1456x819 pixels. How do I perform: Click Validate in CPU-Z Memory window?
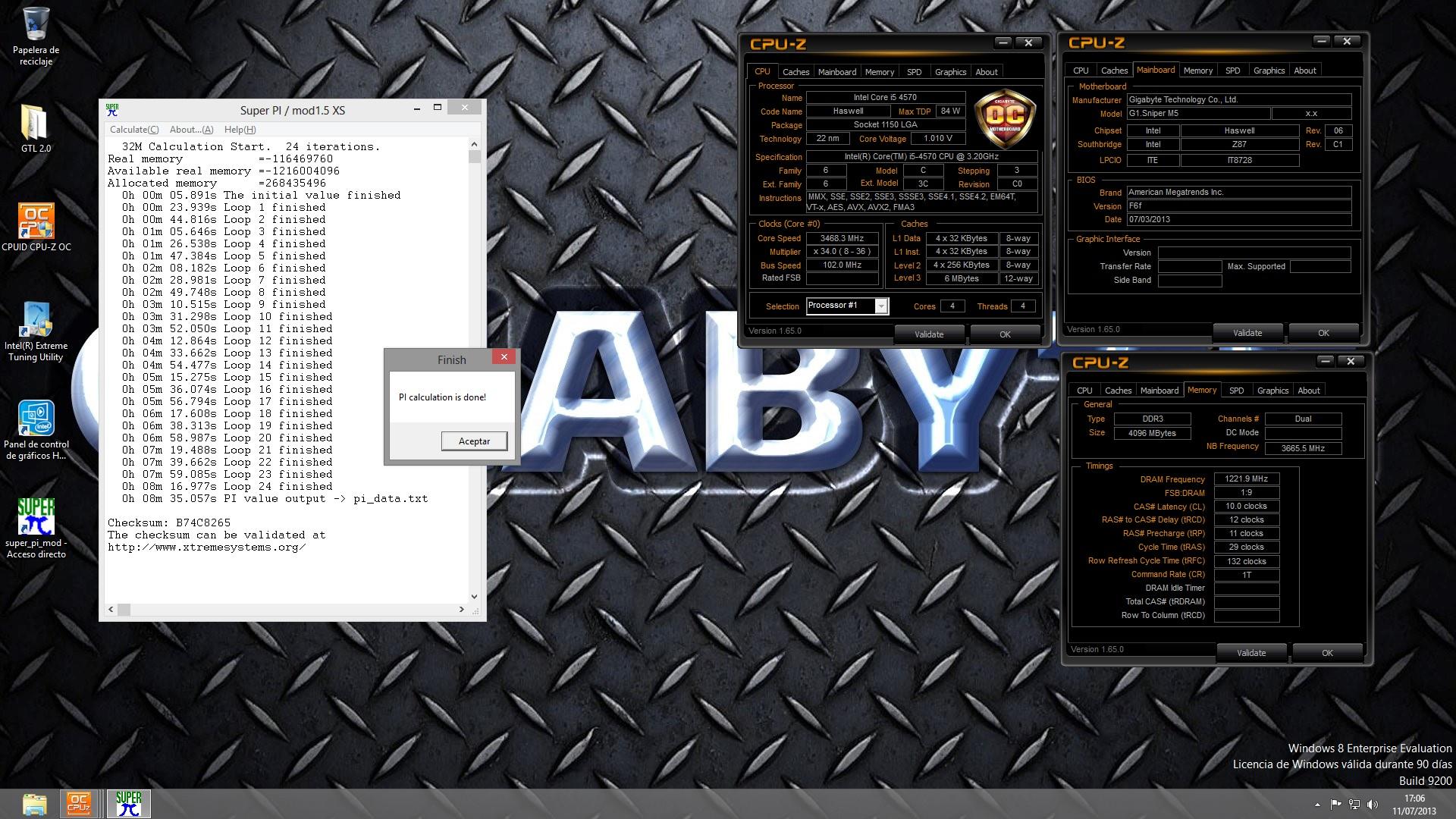[1251, 653]
